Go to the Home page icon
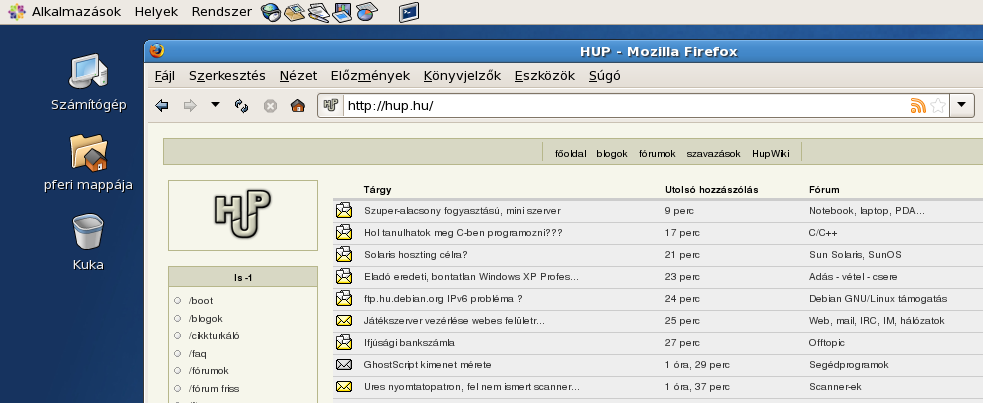The height and width of the screenshot is (403, 983). coord(297,106)
